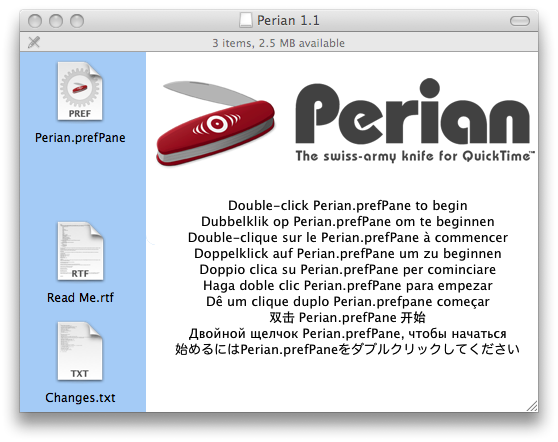
Task: Click the window minimize button
Action: coord(56,21)
